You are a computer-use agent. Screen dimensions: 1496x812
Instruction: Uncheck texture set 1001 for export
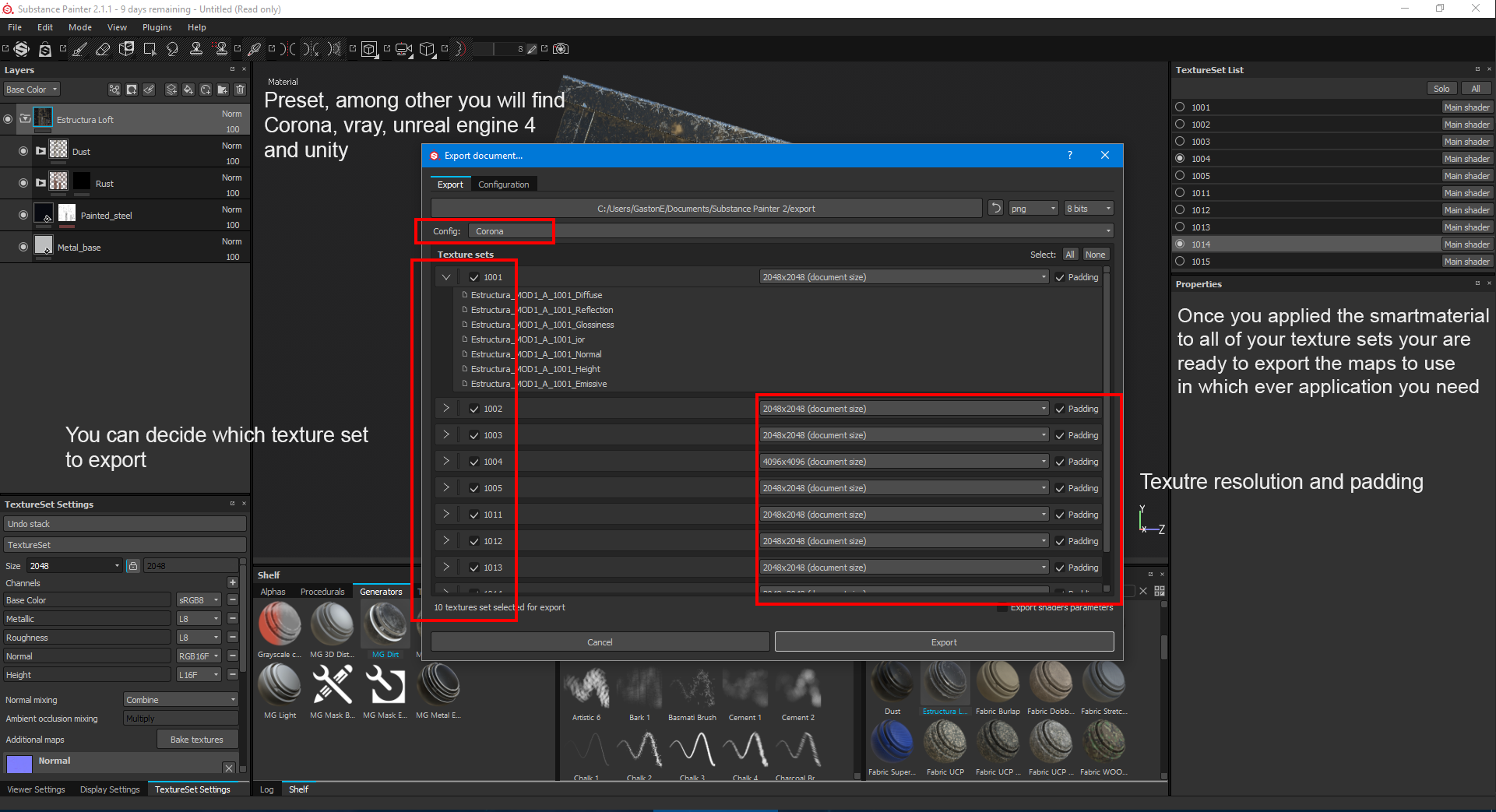click(x=473, y=277)
